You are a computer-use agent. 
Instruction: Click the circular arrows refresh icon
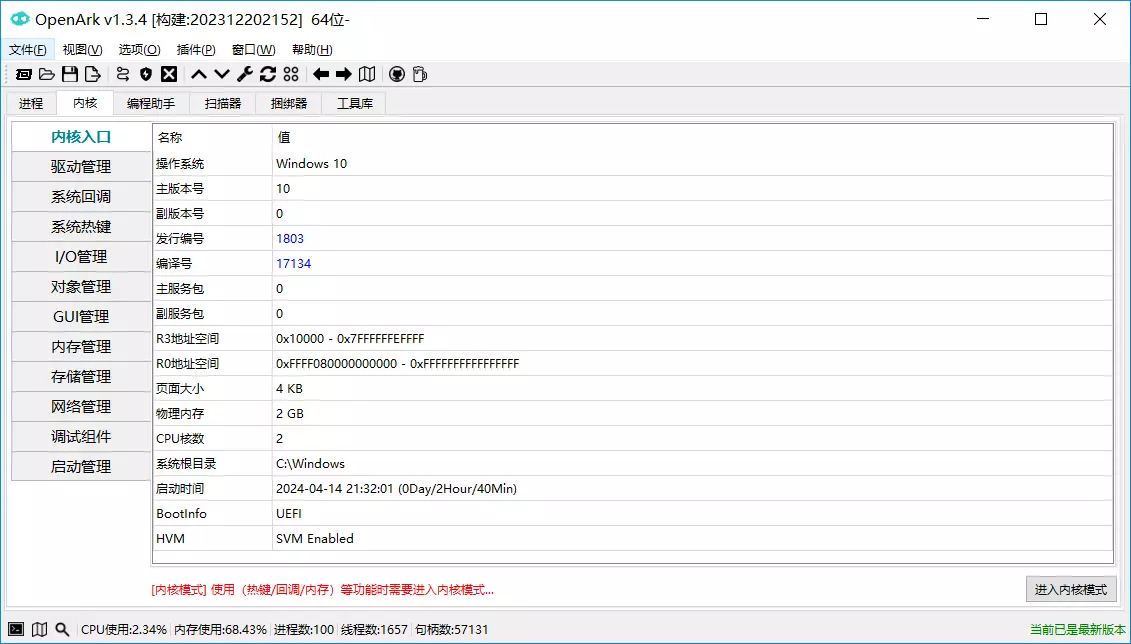tap(268, 74)
